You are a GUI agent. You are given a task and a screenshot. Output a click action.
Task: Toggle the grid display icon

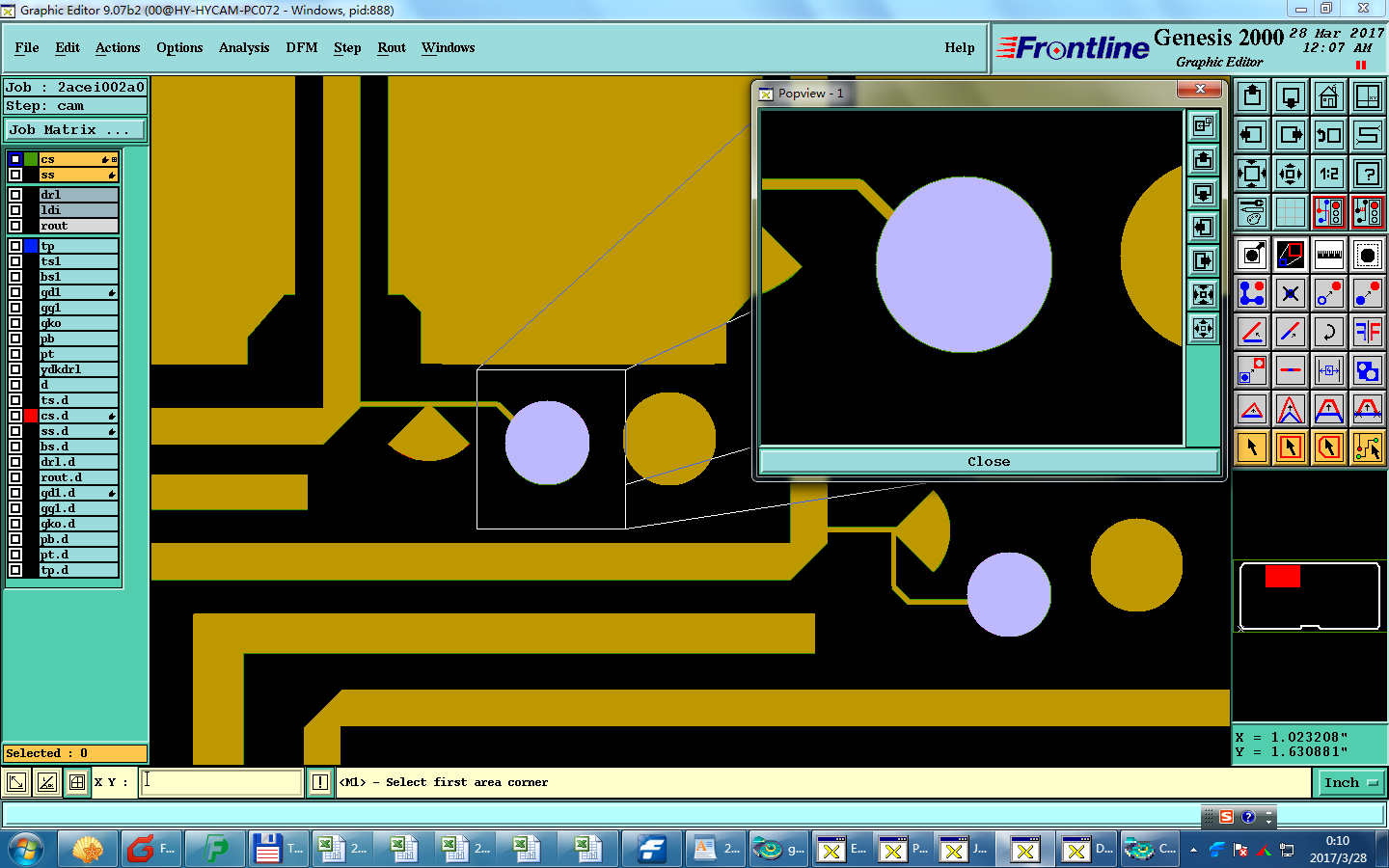pos(1291,212)
